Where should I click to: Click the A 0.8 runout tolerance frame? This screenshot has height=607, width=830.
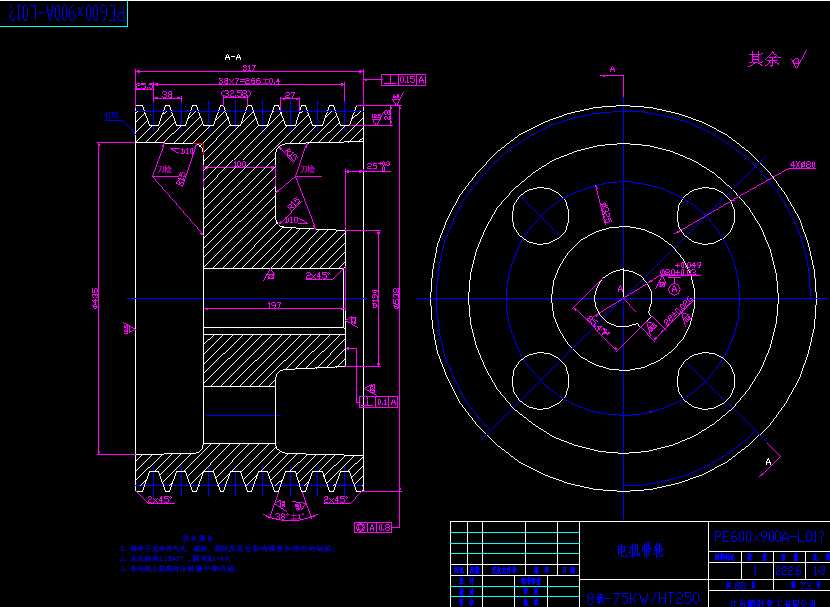(373, 527)
